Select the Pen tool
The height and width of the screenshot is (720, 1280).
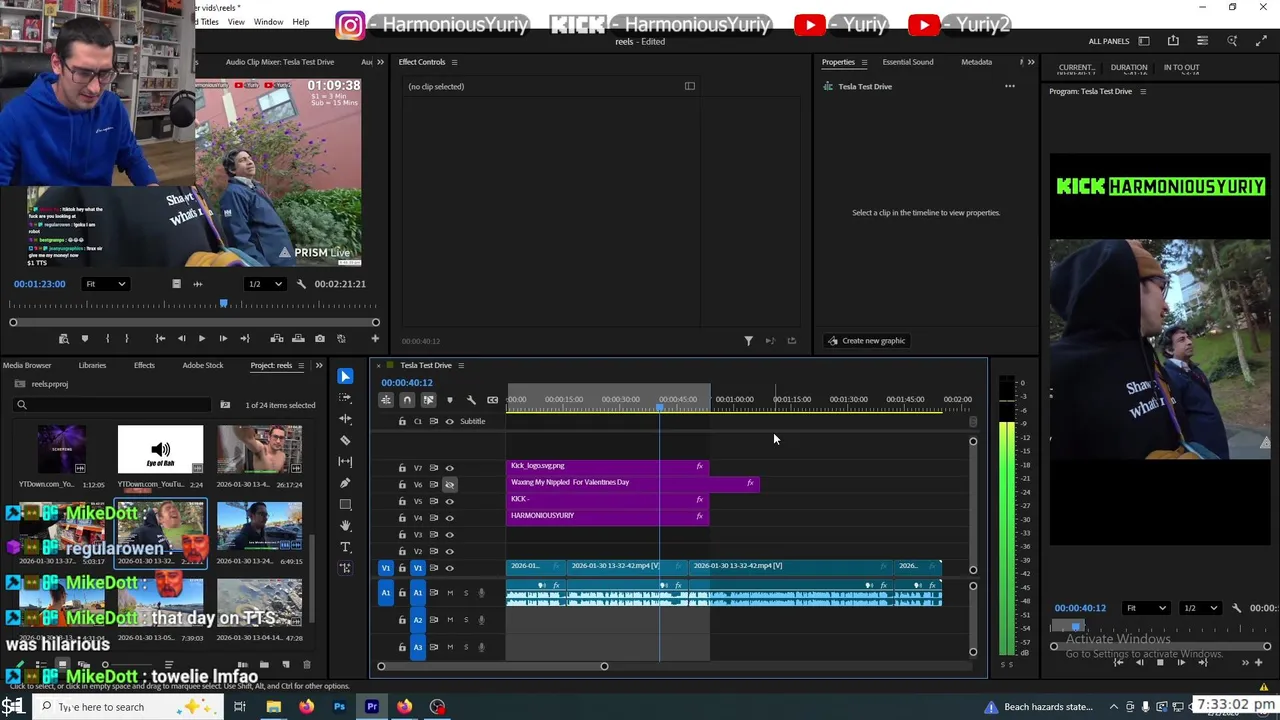345,483
